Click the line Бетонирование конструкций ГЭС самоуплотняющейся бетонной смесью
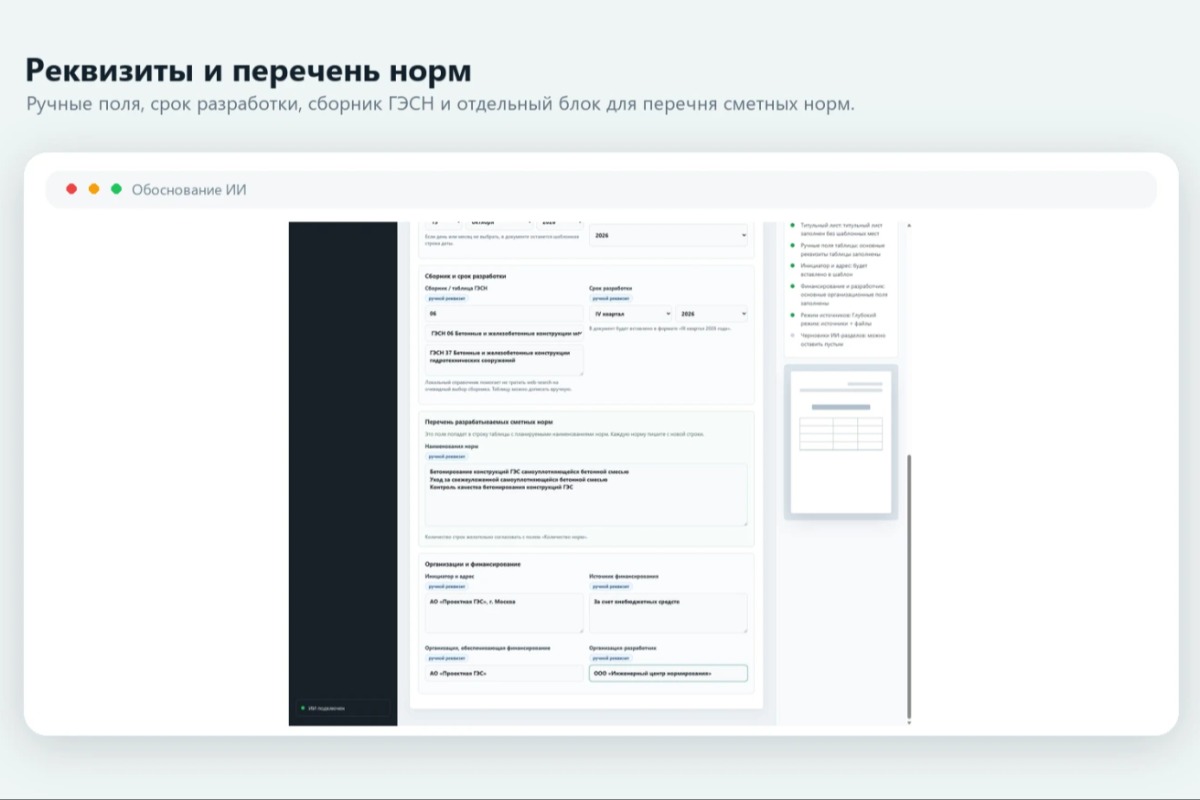The height and width of the screenshot is (800, 1200). (529, 471)
